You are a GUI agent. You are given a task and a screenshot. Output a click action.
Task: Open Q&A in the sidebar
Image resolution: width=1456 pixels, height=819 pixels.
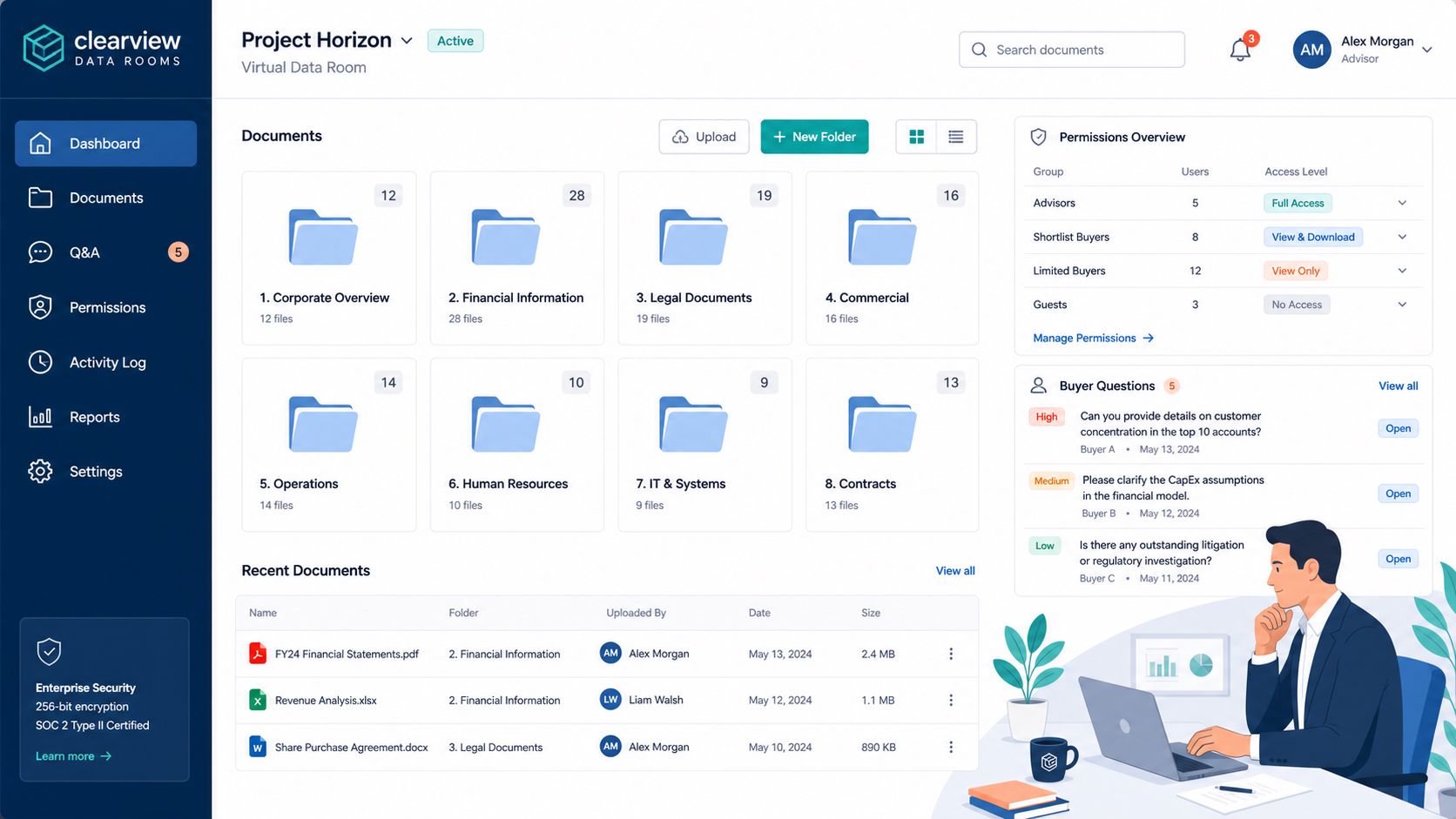[x=105, y=252]
